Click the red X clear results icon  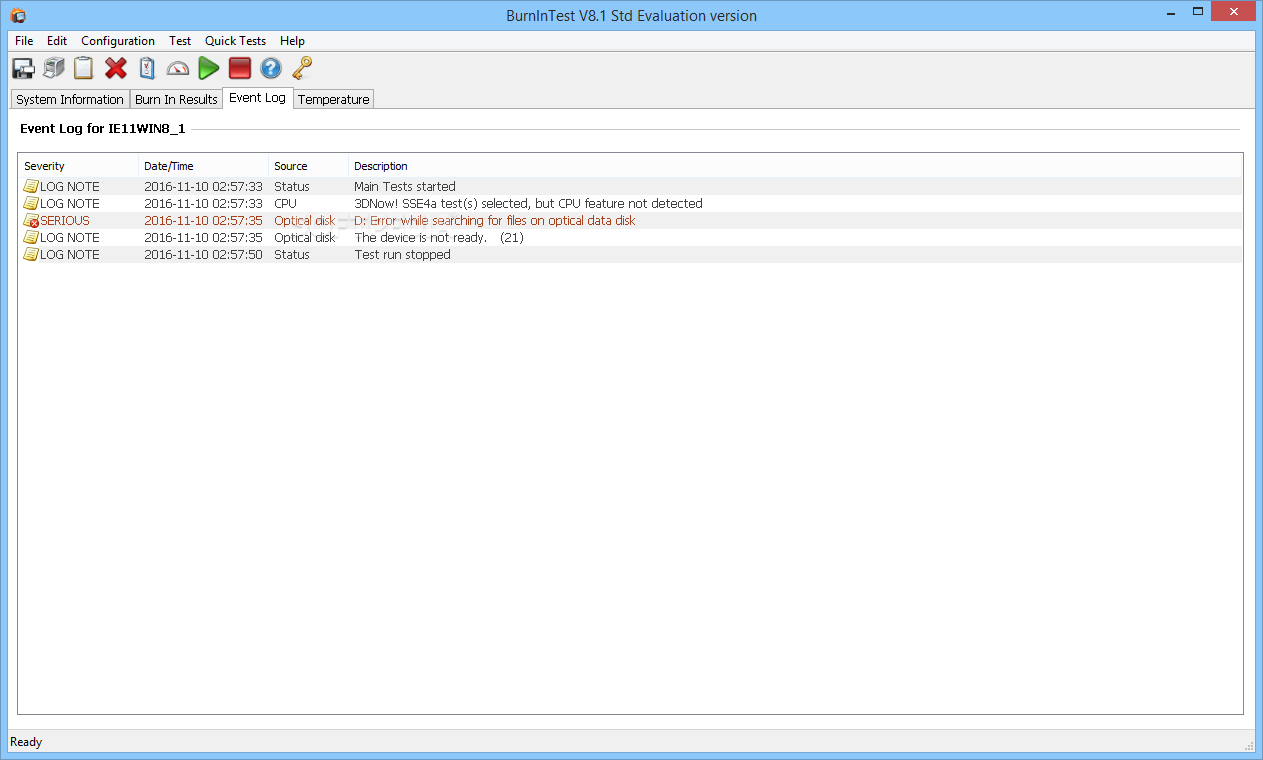pos(116,68)
